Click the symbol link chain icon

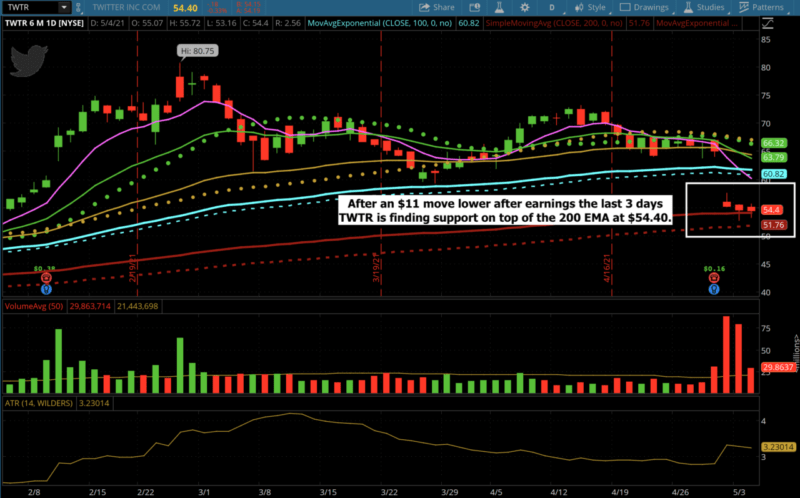[x=78, y=8]
